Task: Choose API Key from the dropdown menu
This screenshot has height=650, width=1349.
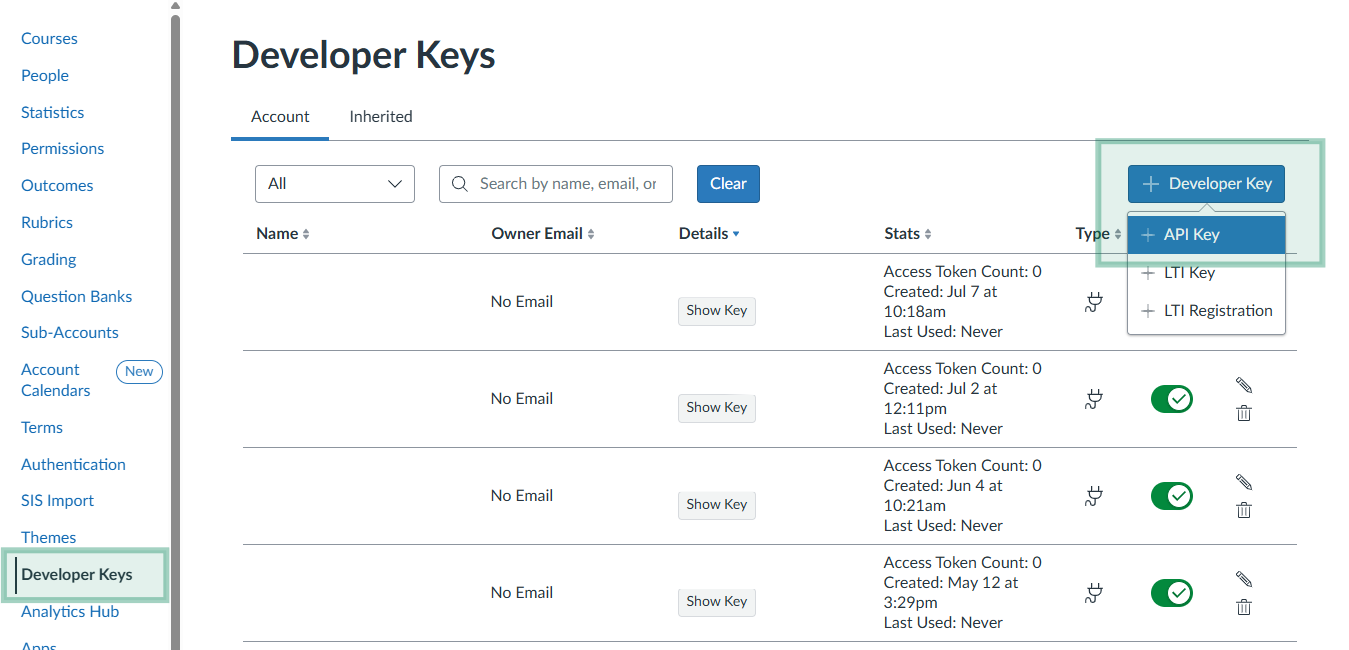Action: point(1206,235)
